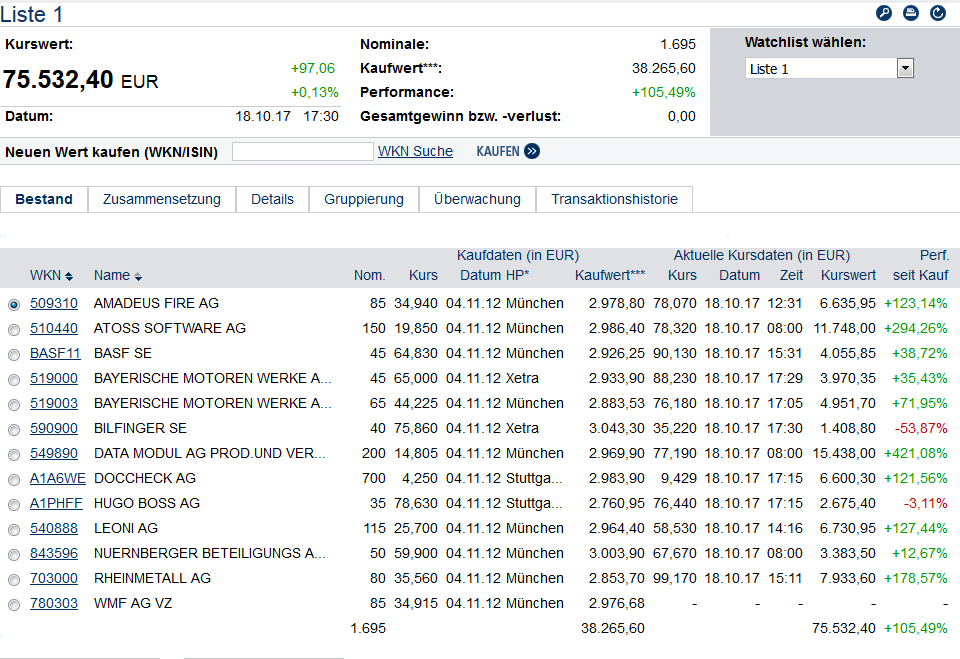Open the Transaktionshistorie tab
The width and height of the screenshot is (960, 659).
(614, 199)
